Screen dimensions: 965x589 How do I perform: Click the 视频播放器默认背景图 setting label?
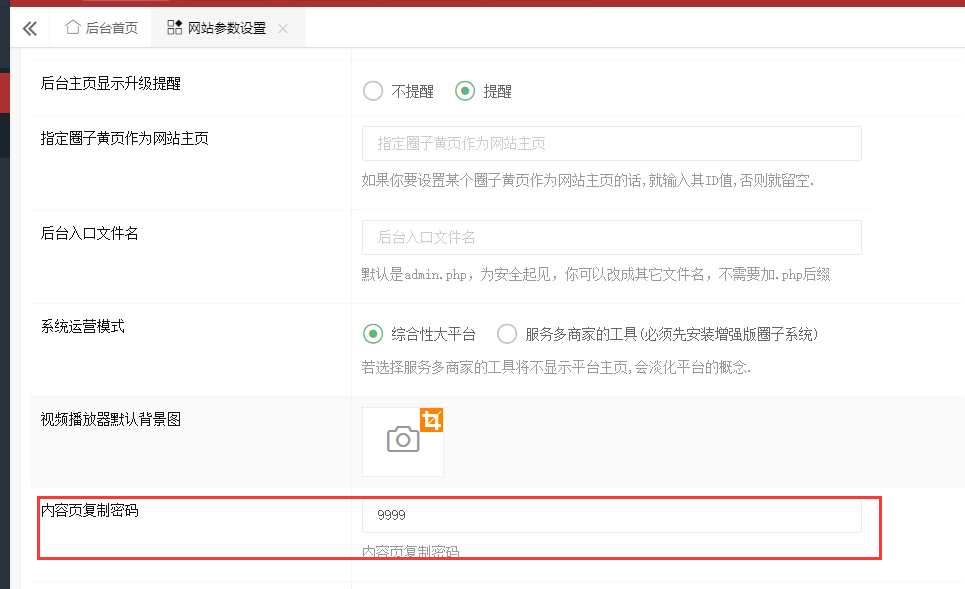tap(111, 420)
